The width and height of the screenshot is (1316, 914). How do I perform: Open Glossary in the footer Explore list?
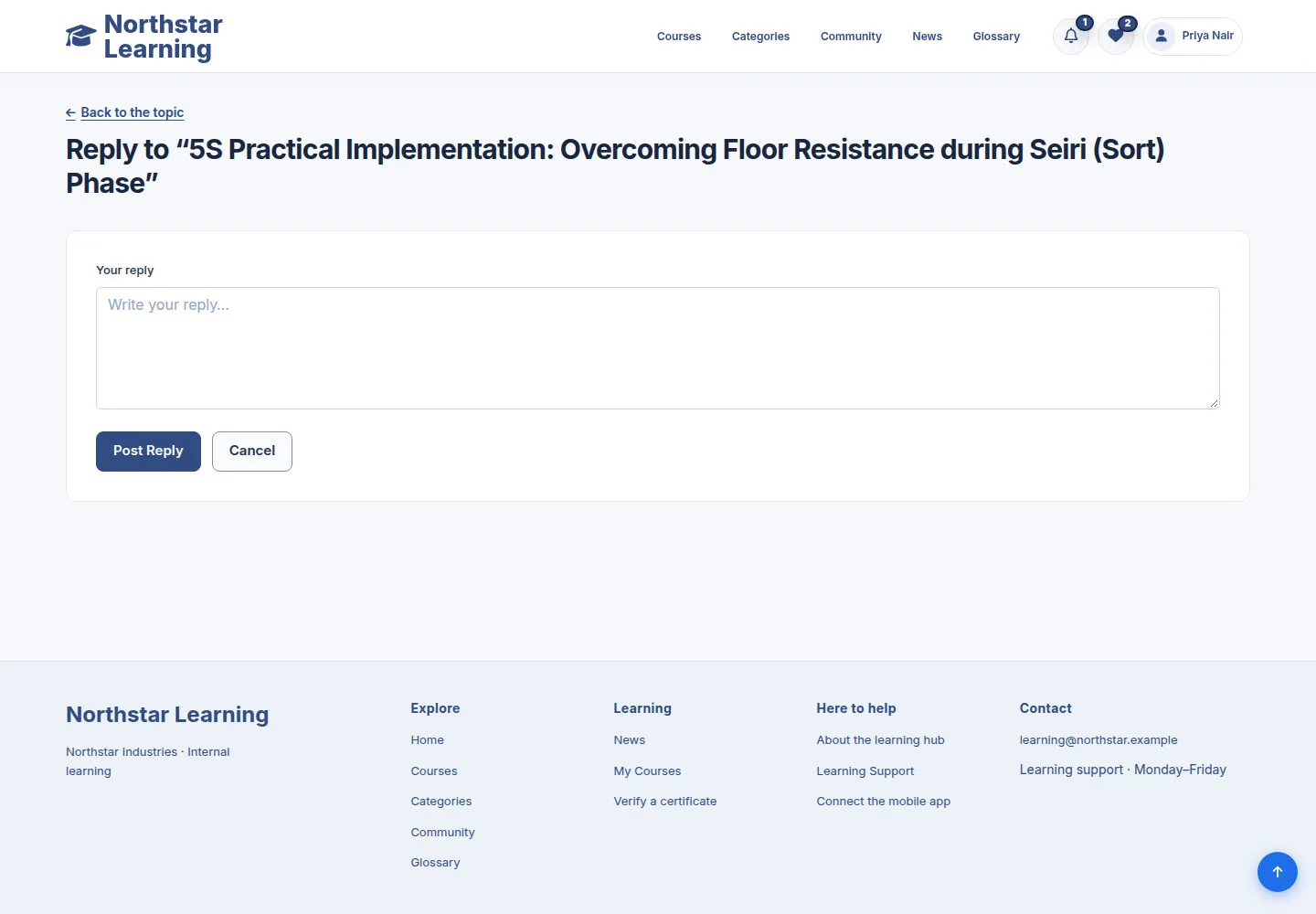(x=436, y=863)
